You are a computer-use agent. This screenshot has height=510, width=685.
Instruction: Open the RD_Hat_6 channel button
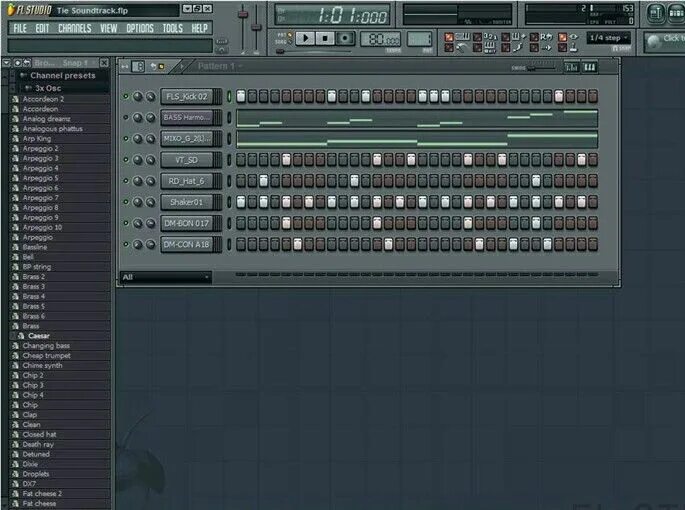coord(187,181)
